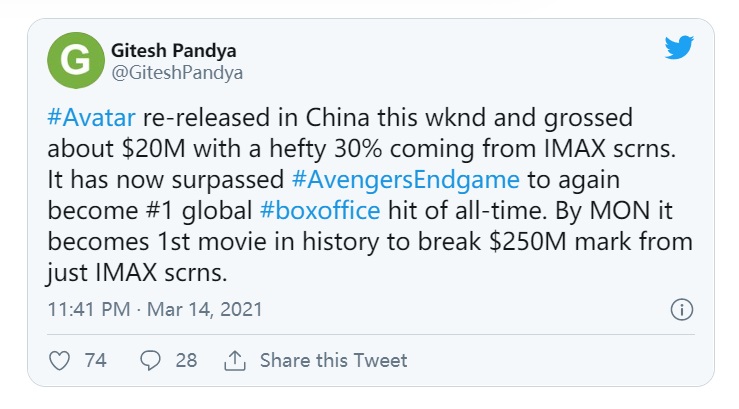Click the 74 likes count
The height and width of the screenshot is (409, 739).
(95, 360)
